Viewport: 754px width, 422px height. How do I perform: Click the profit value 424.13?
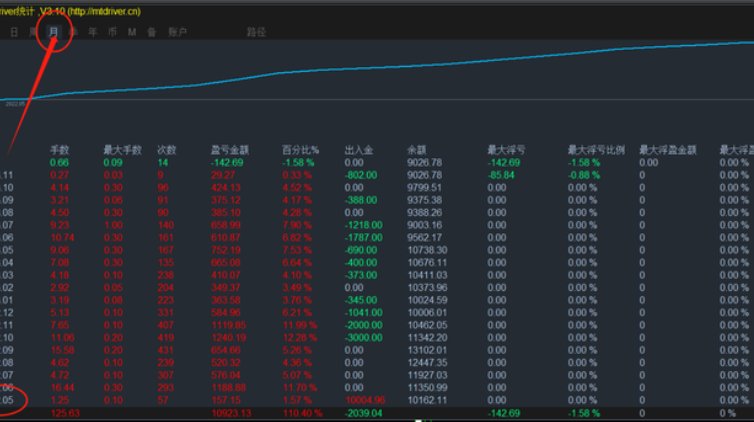point(228,187)
